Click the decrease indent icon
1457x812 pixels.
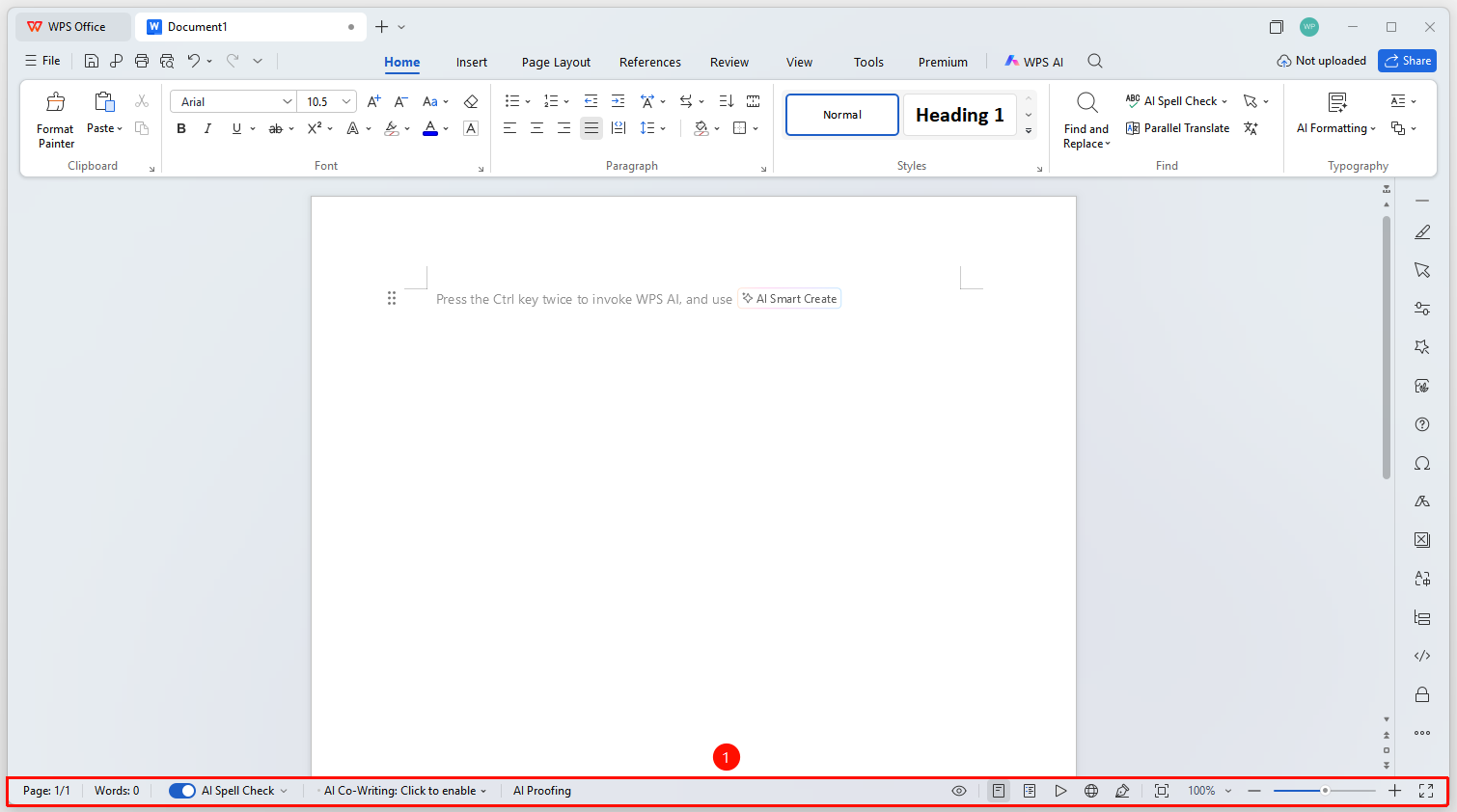(591, 101)
